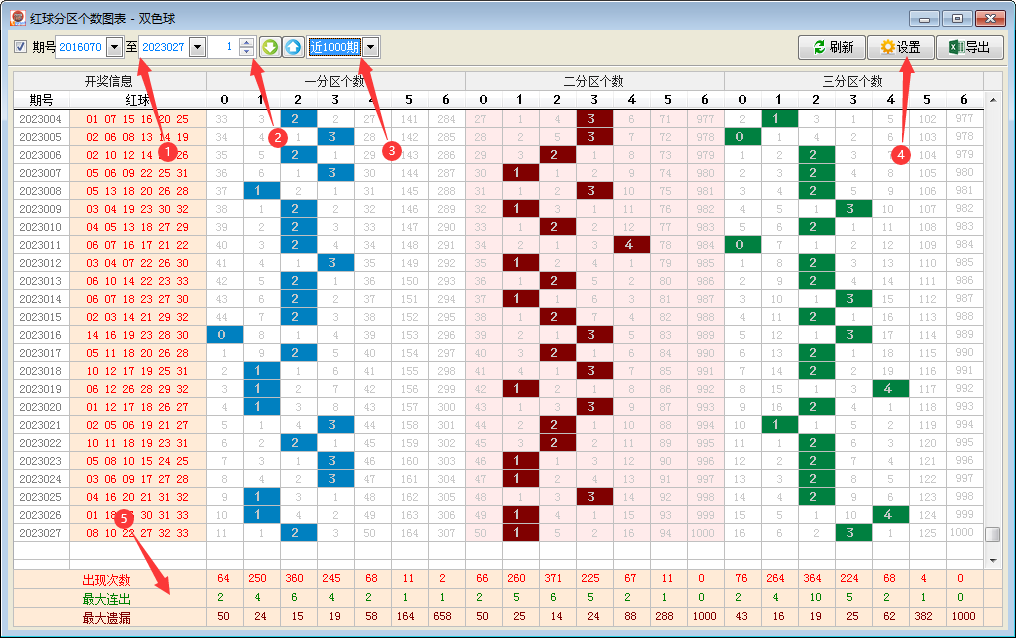Open the 近1000期 range dropdown
1016x638 pixels.
[x=371, y=47]
